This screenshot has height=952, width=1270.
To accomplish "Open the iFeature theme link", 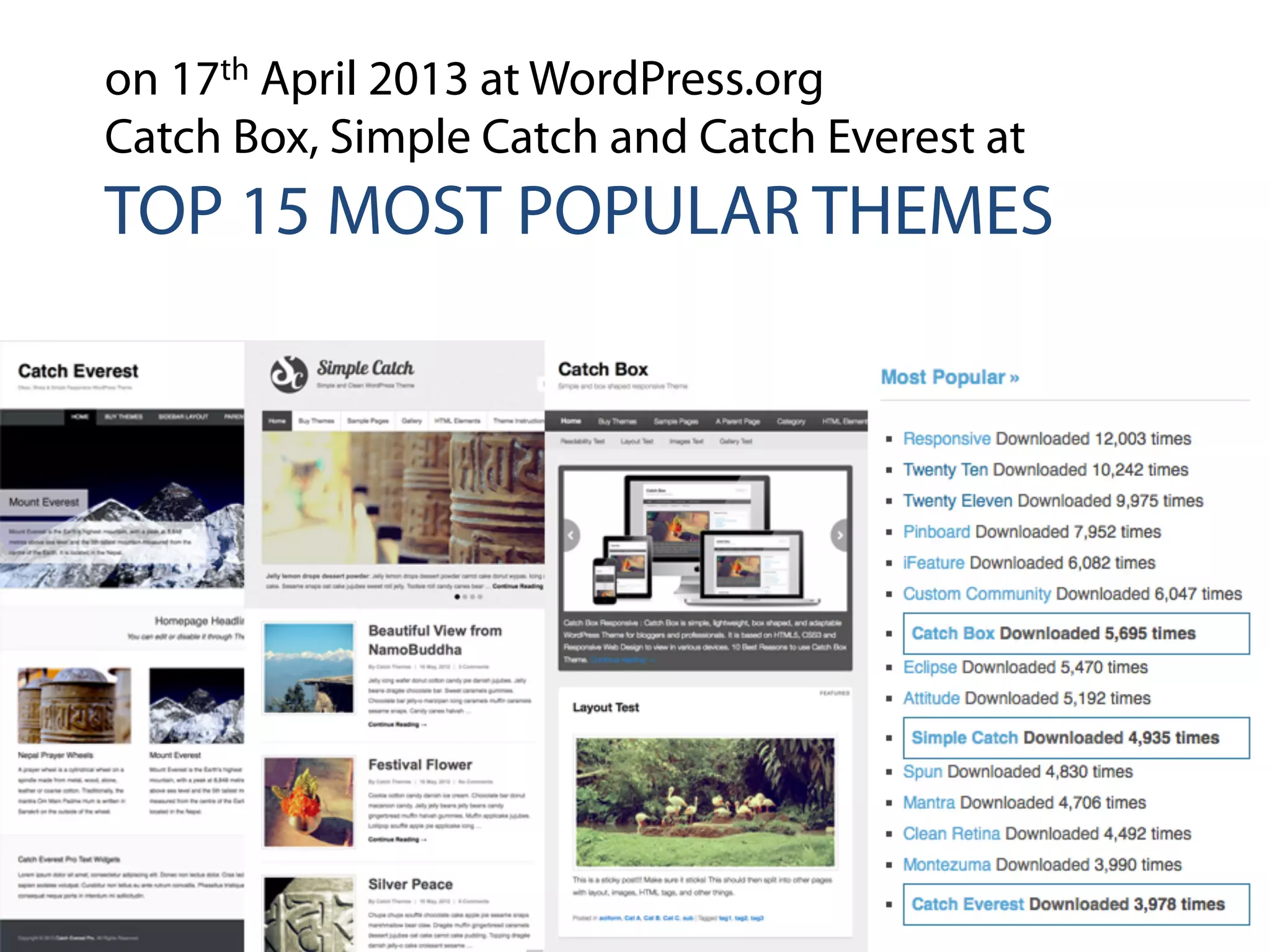I will (934, 563).
